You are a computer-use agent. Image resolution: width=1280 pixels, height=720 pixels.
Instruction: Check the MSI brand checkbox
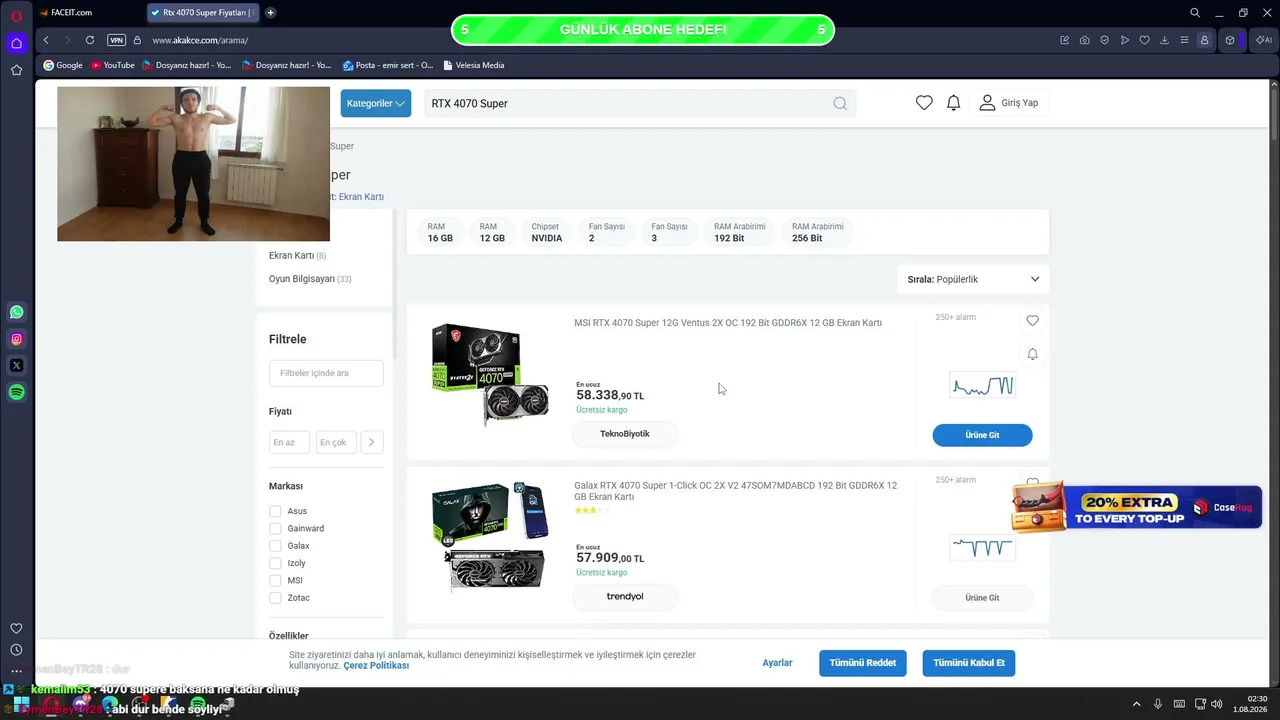coord(275,580)
